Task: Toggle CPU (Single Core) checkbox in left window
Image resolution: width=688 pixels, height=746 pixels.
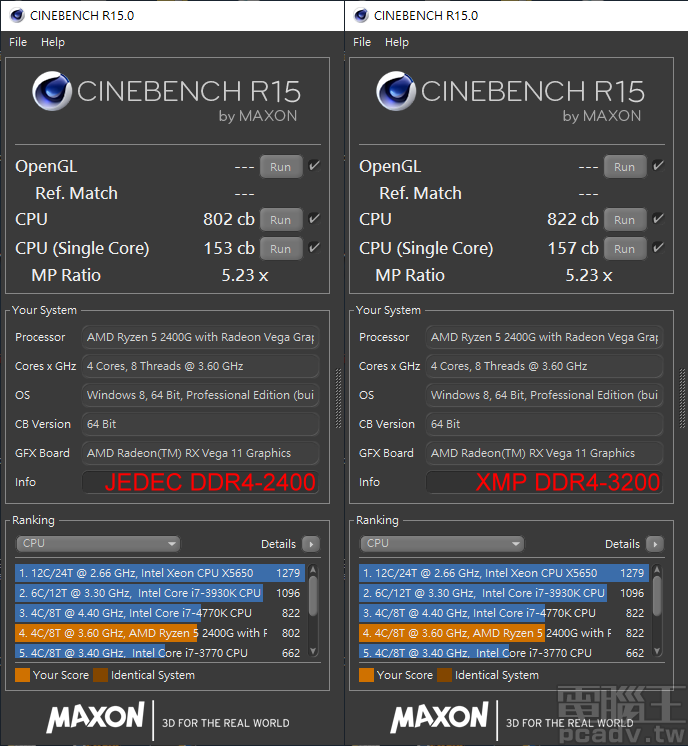Action: point(314,248)
